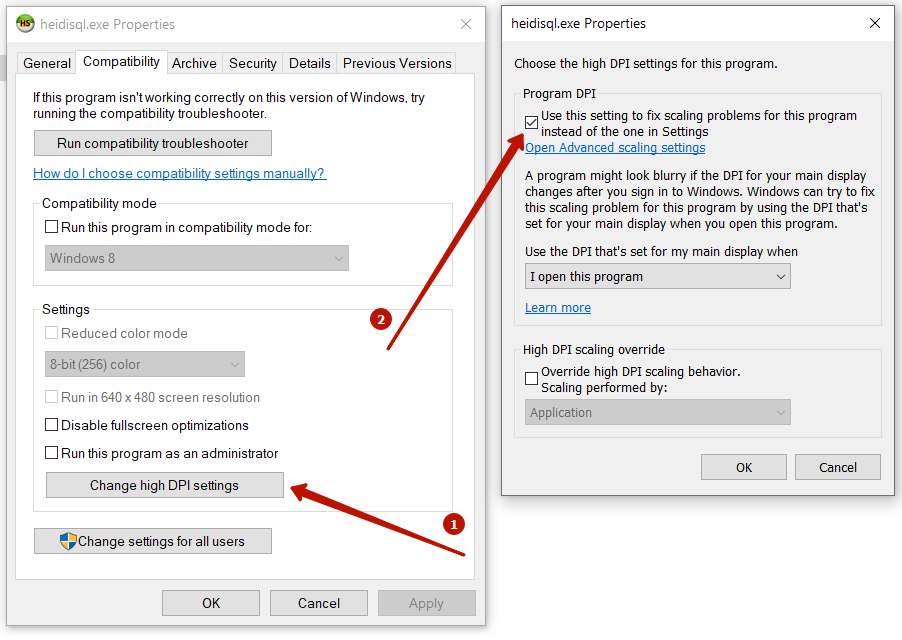Click Change high DPI settings button
This screenshot has height=640, width=902.
[x=165, y=485]
